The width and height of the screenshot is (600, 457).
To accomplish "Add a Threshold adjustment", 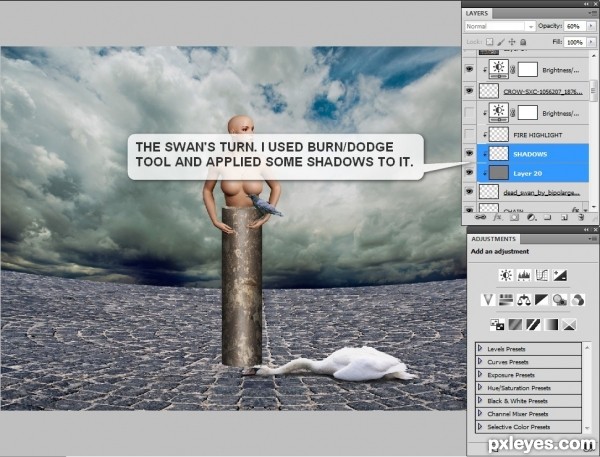I will point(533,325).
